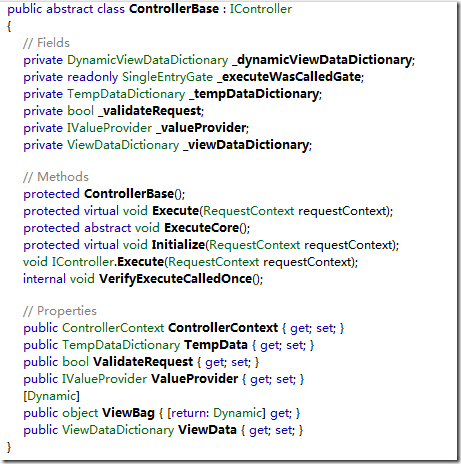Open IValueProvider type in fields section
461x464 pixels.
[x=110, y=128]
